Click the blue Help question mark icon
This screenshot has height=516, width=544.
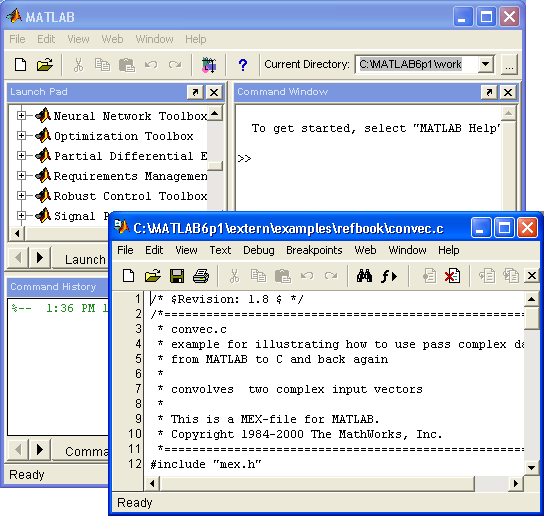pos(243,65)
